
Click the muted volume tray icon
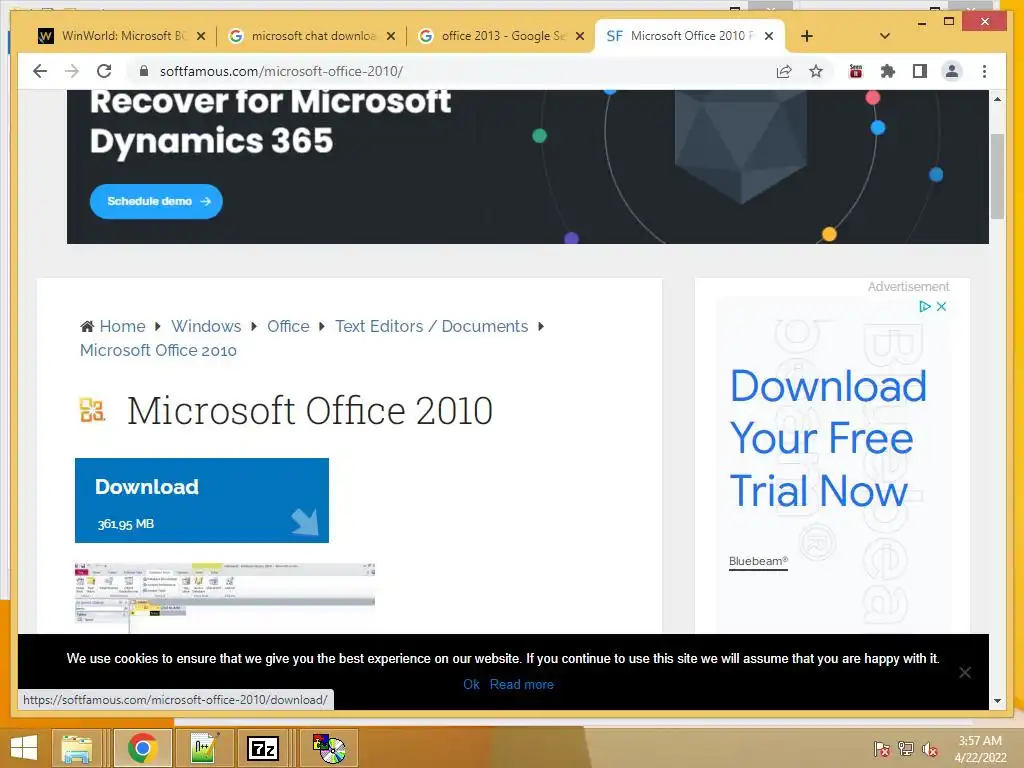pyautogui.click(x=930, y=749)
